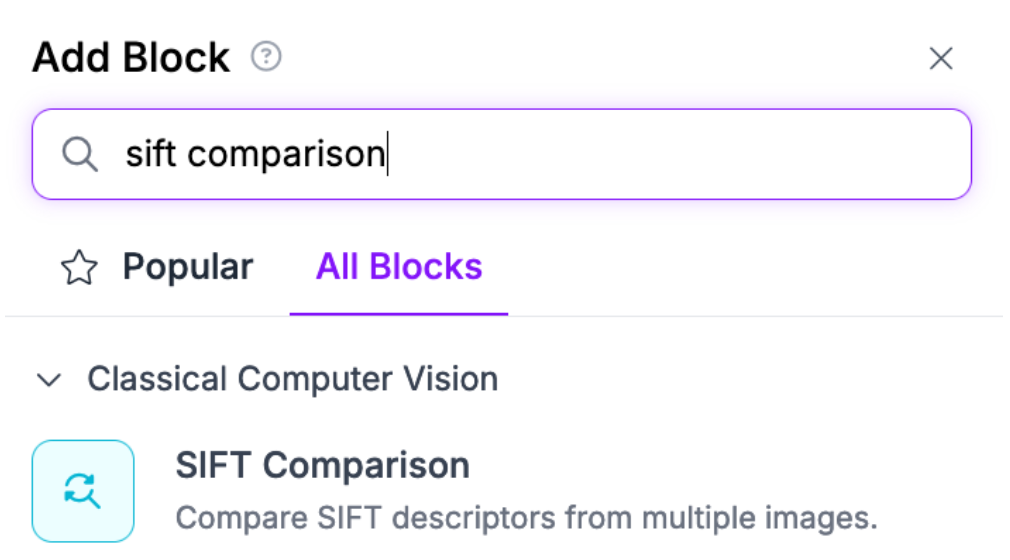Click the help question mark icon
This screenshot has width=1010, height=560.
coord(266,57)
